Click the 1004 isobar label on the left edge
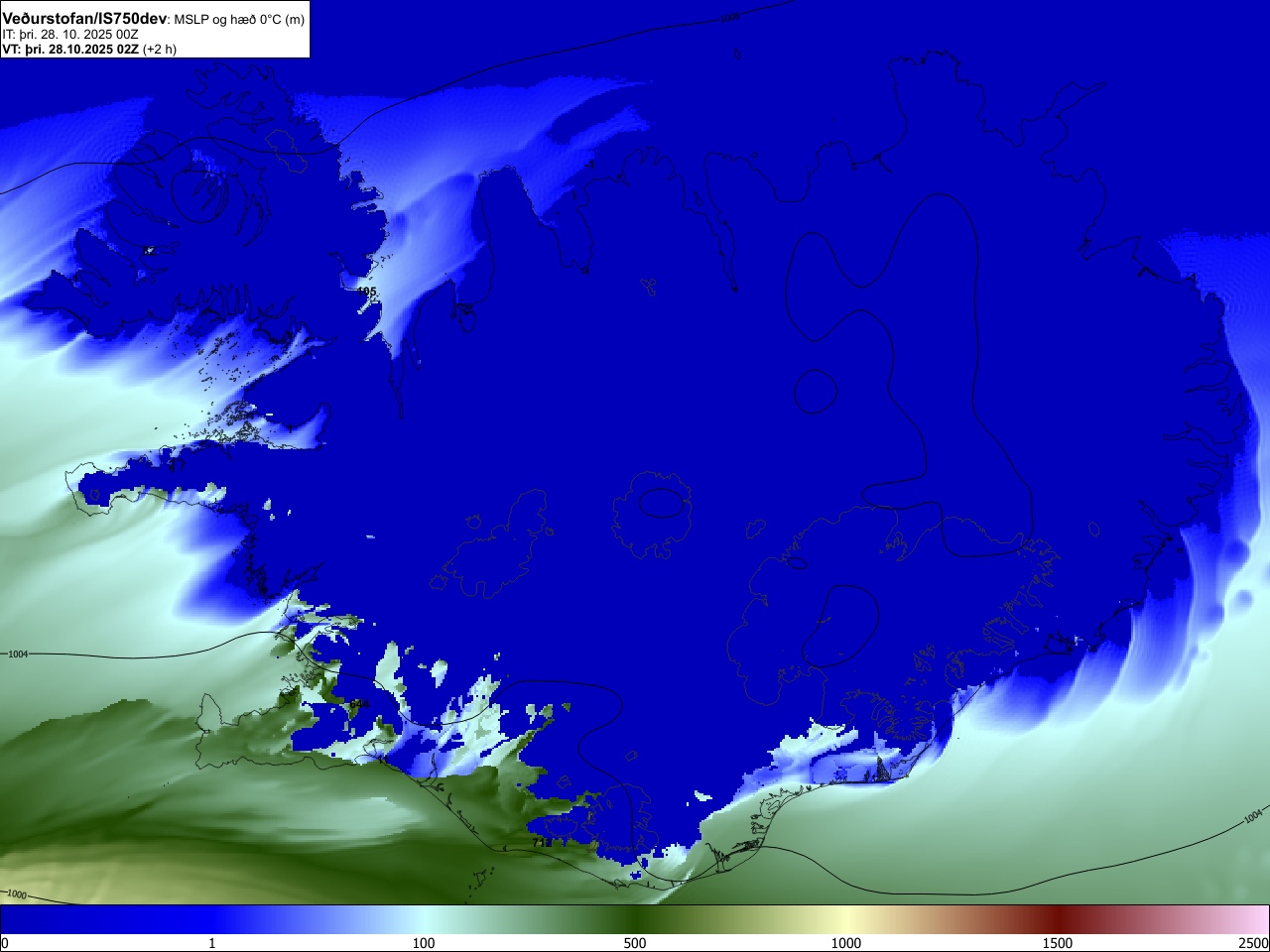Viewport: 1270px width, 952px height. click(x=19, y=654)
